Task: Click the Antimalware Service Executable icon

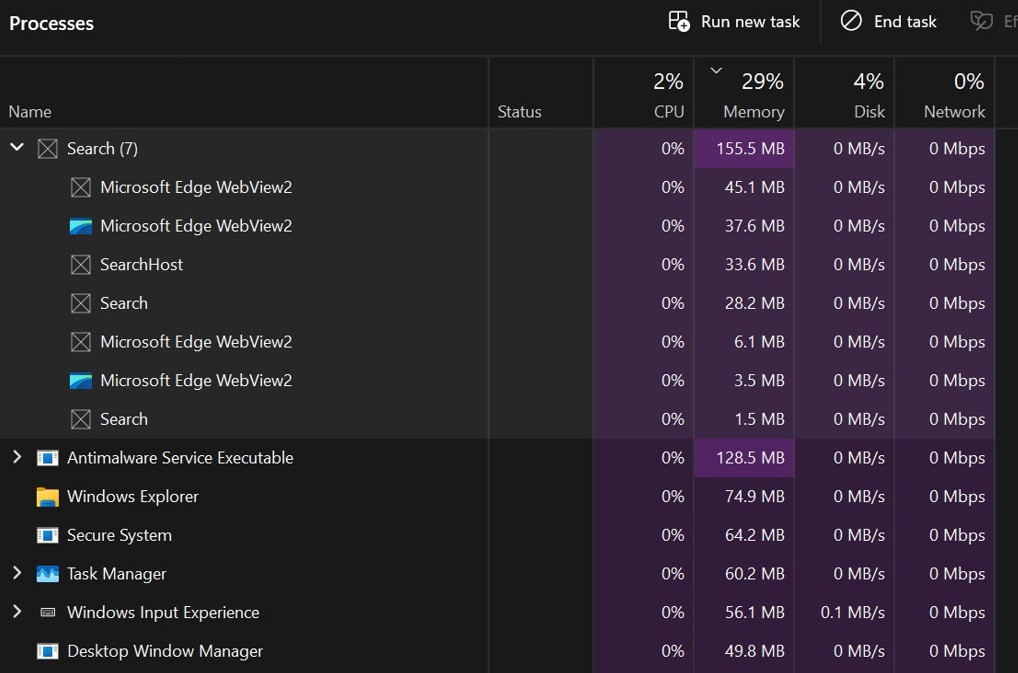Action: pyautogui.click(x=47, y=458)
